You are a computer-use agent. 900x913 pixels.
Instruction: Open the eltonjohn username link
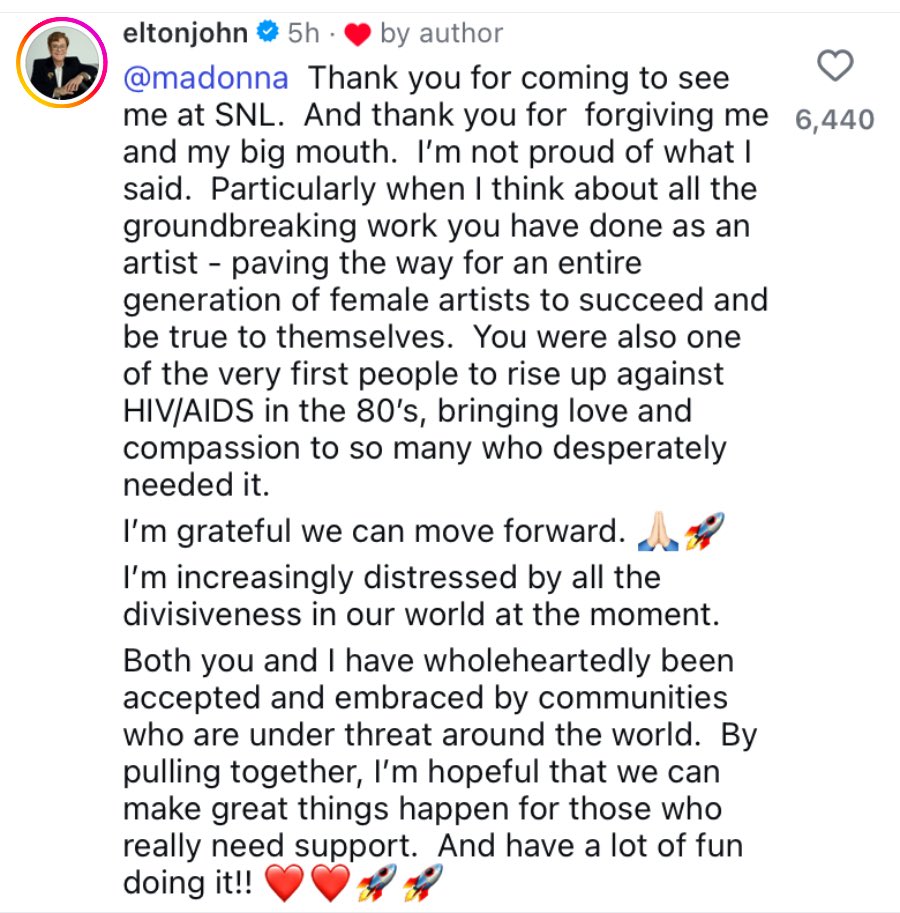click(x=185, y=33)
